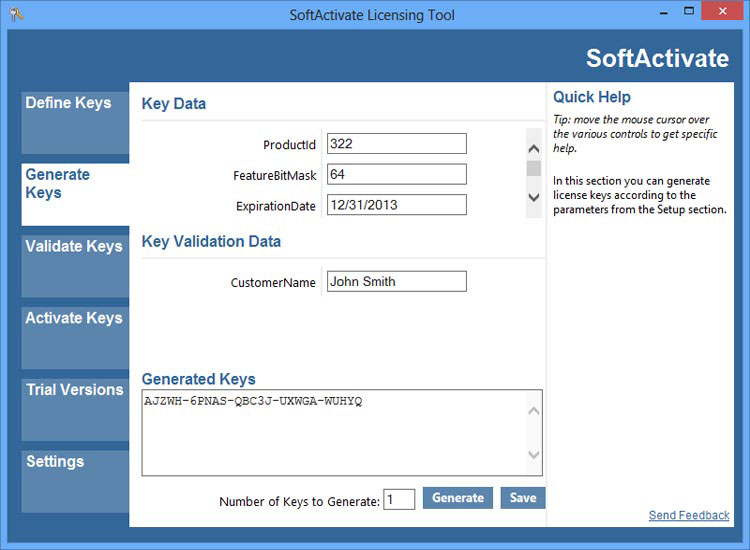Open the Send Feedback link
Viewport: 750px width, 550px height.
(x=689, y=516)
